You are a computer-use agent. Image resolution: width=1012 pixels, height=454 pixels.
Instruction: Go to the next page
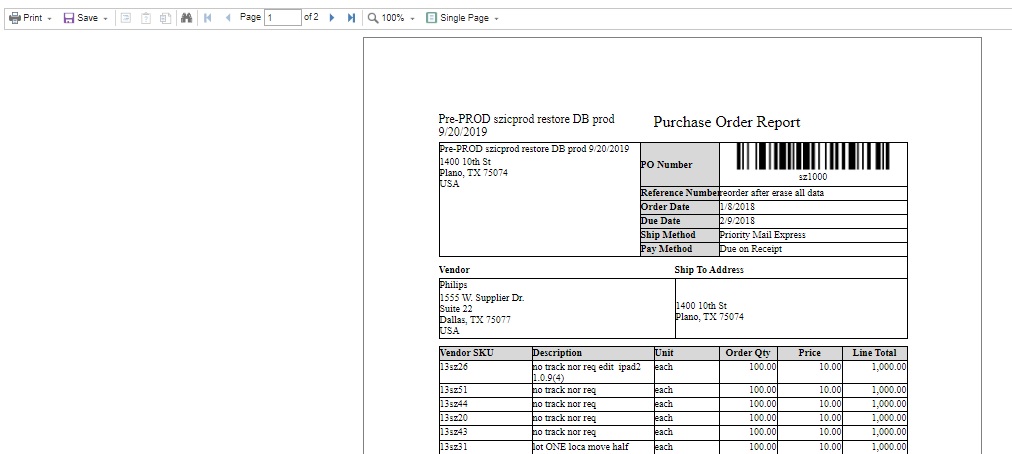pos(331,18)
